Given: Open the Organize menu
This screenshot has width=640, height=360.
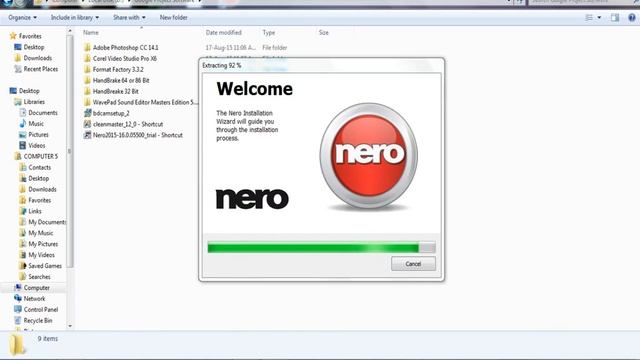Looking at the screenshot, I should pos(22,18).
